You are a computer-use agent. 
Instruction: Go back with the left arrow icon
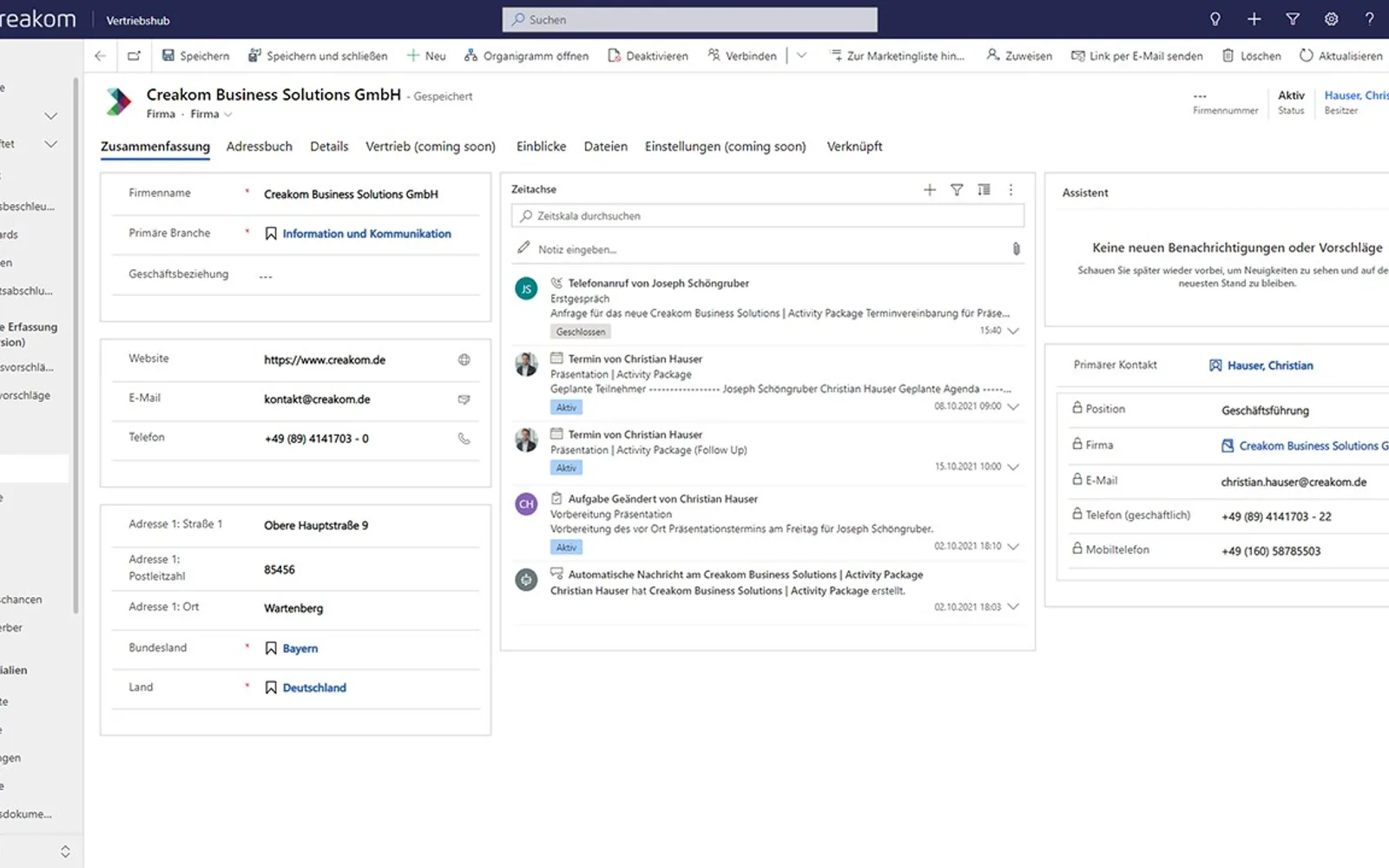(101, 56)
